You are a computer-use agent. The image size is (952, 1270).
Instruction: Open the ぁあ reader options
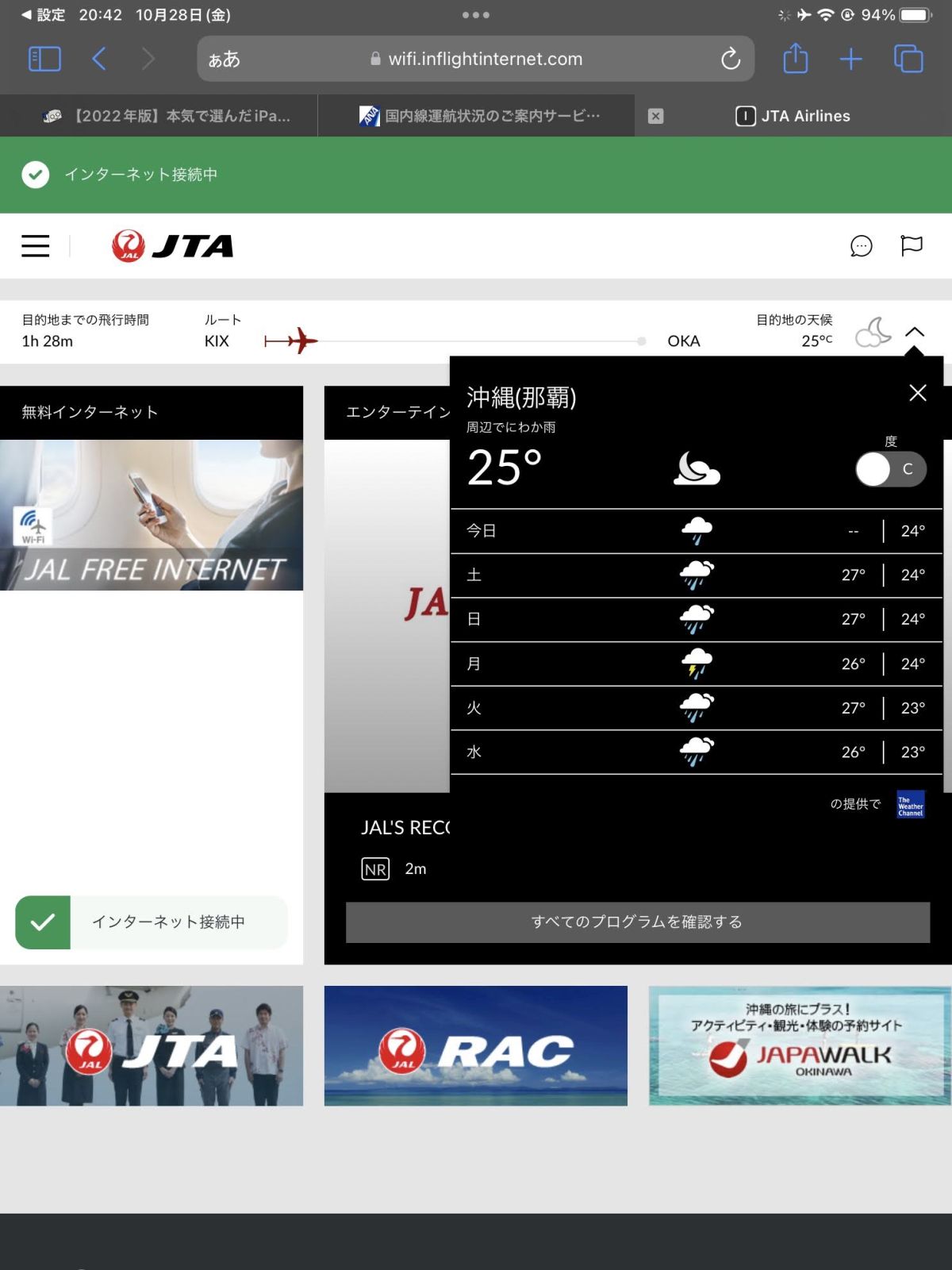[x=225, y=59]
